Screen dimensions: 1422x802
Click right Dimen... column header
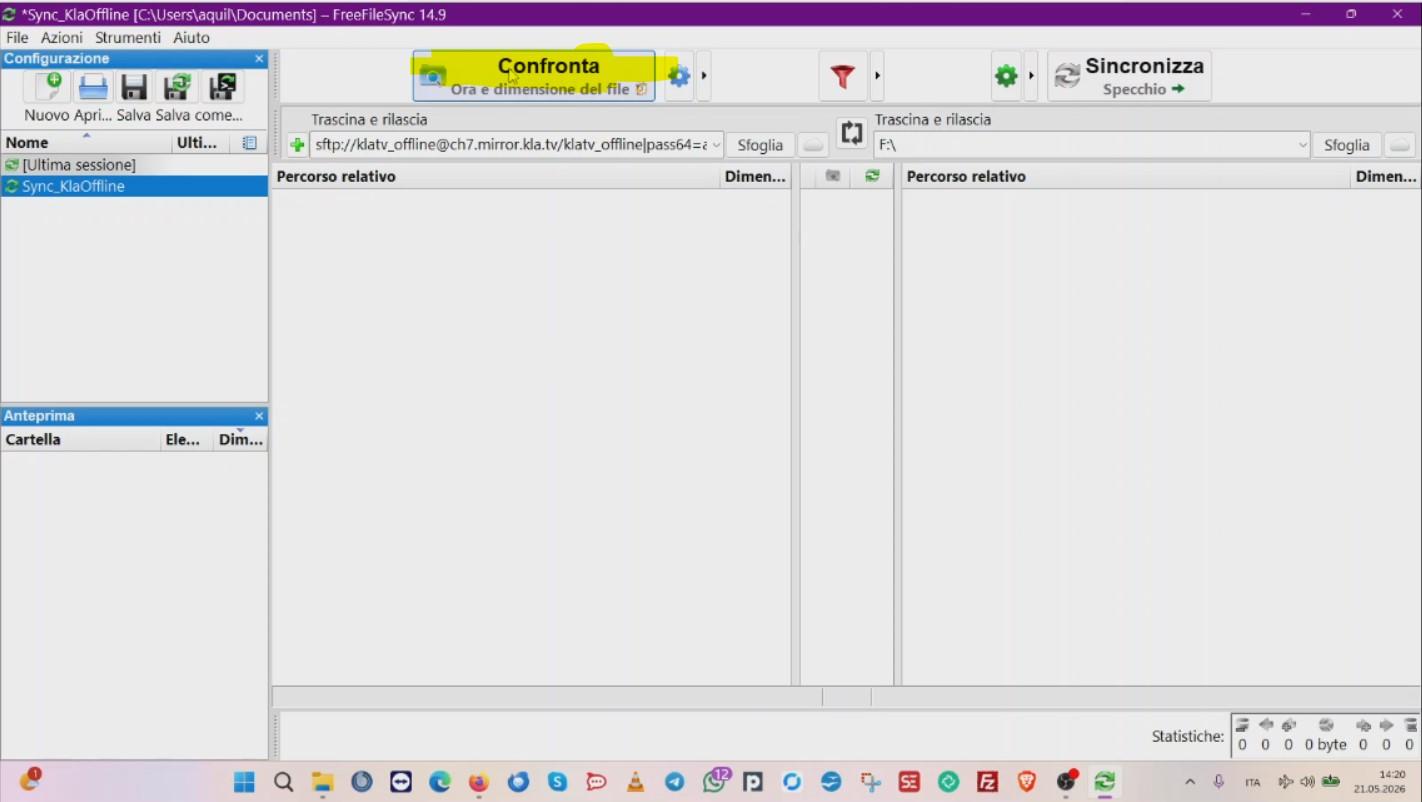[1386, 177]
